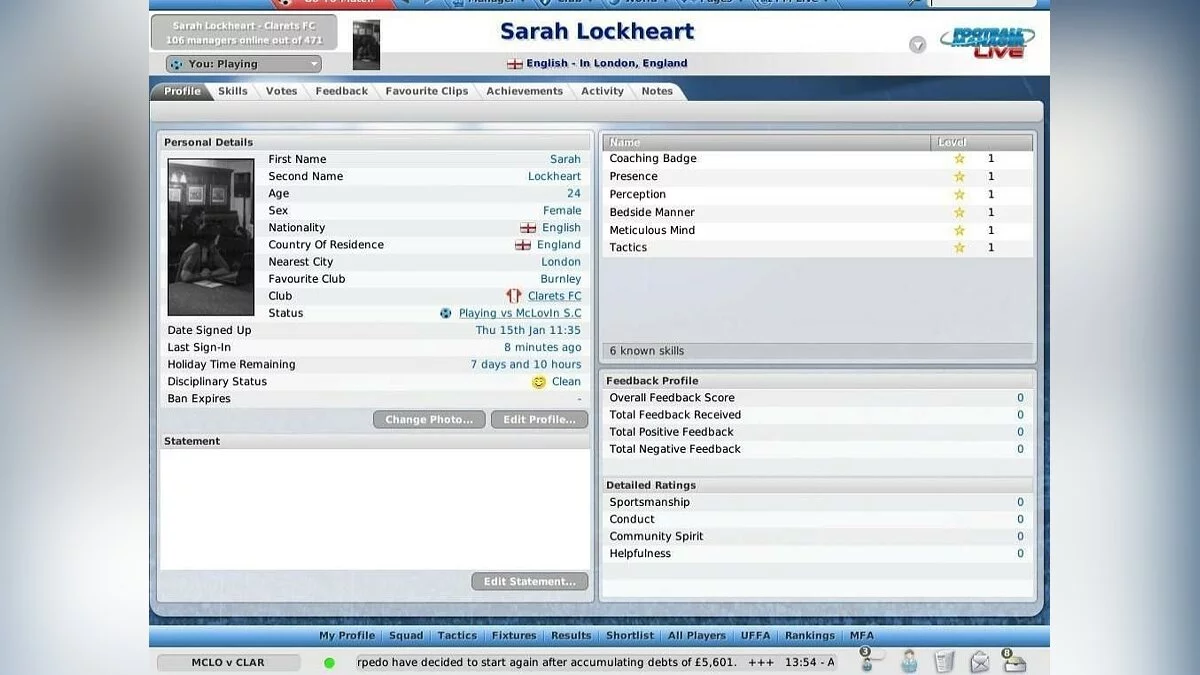Click the England flag in Country Of Residence row
This screenshot has height=675, width=1200.
[x=523, y=245]
